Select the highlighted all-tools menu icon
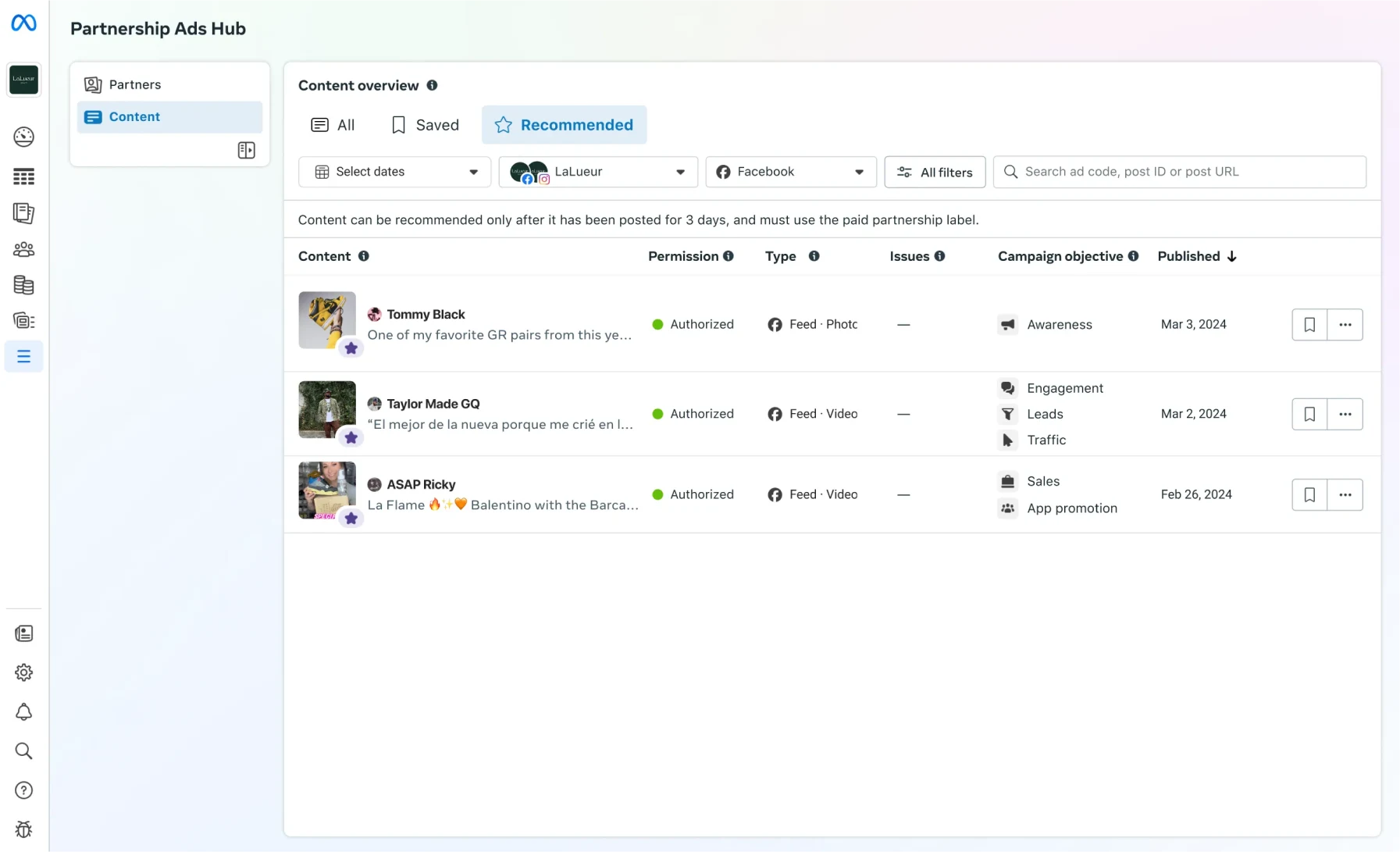Viewport: 1400px width, 852px height. [23, 356]
